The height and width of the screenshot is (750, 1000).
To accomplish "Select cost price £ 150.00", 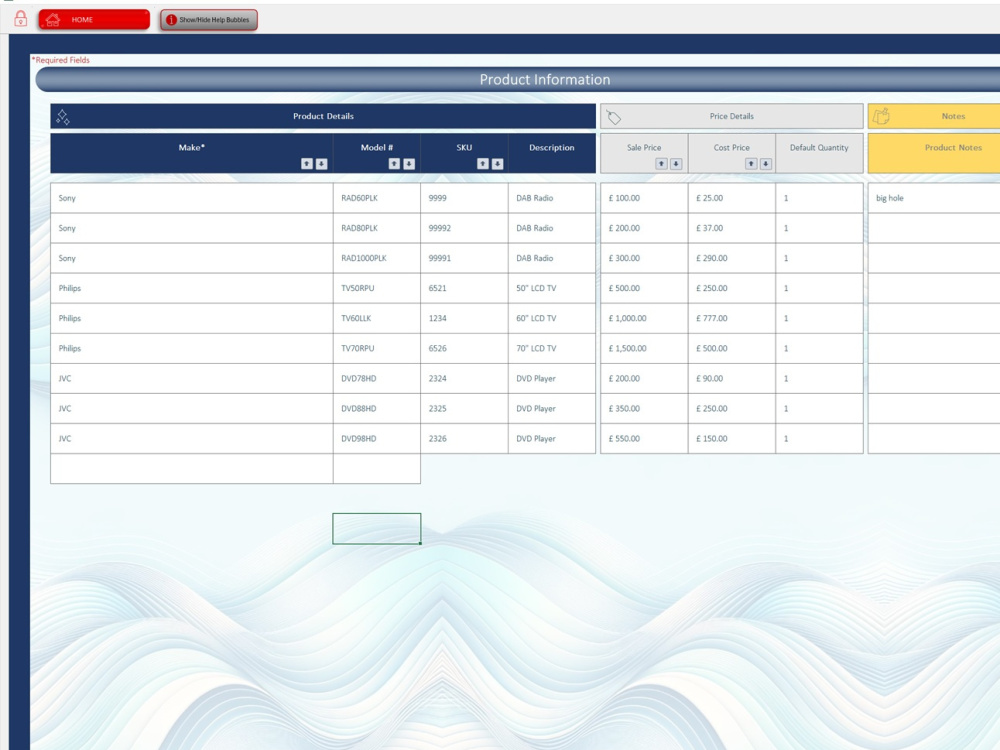I will pyautogui.click(x=732, y=439).
